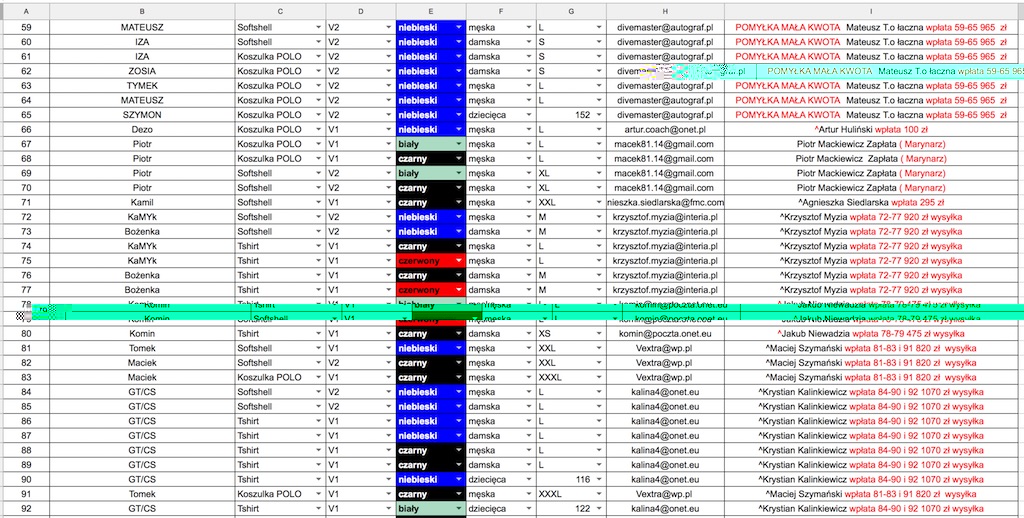The image size is (1024, 518).
Task: Open dziecięca dropdown arrow in row 65
Action: click(x=528, y=115)
